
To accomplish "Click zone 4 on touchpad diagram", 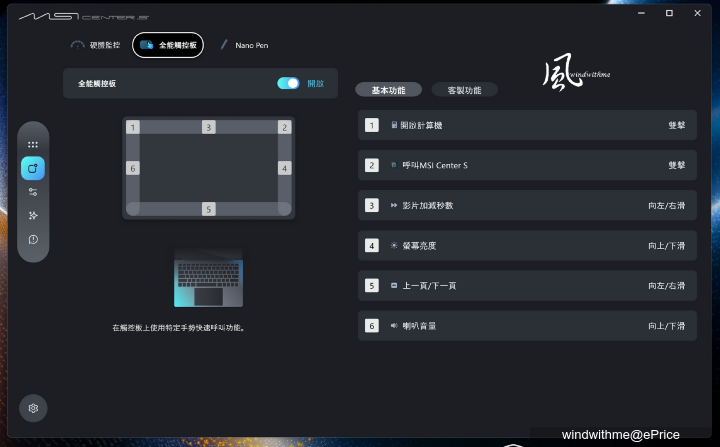I will point(285,168).
